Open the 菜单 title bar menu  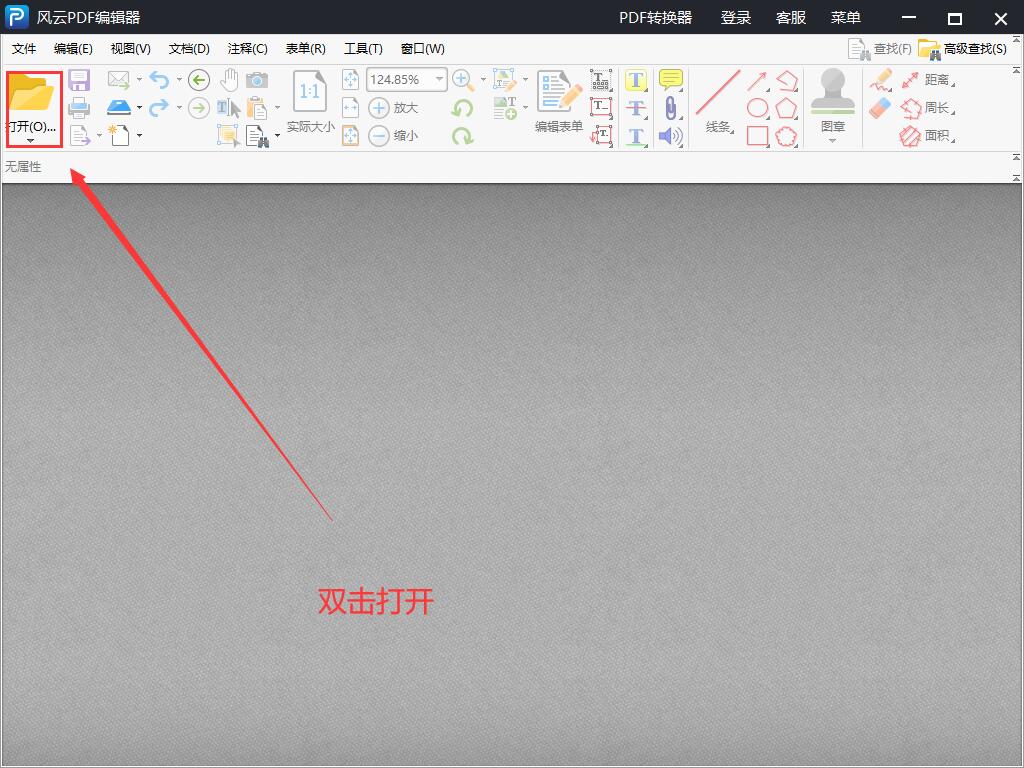846,18
